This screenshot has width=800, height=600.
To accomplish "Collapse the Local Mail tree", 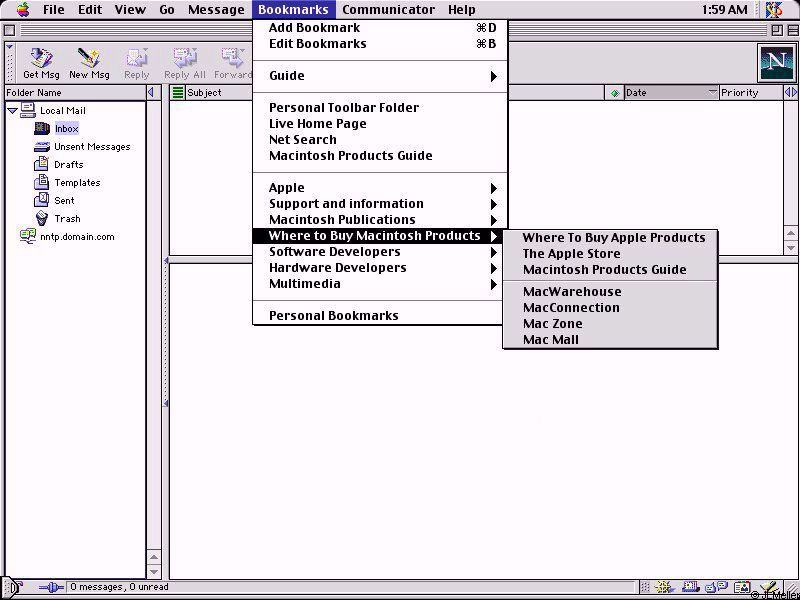I will 12,111.
